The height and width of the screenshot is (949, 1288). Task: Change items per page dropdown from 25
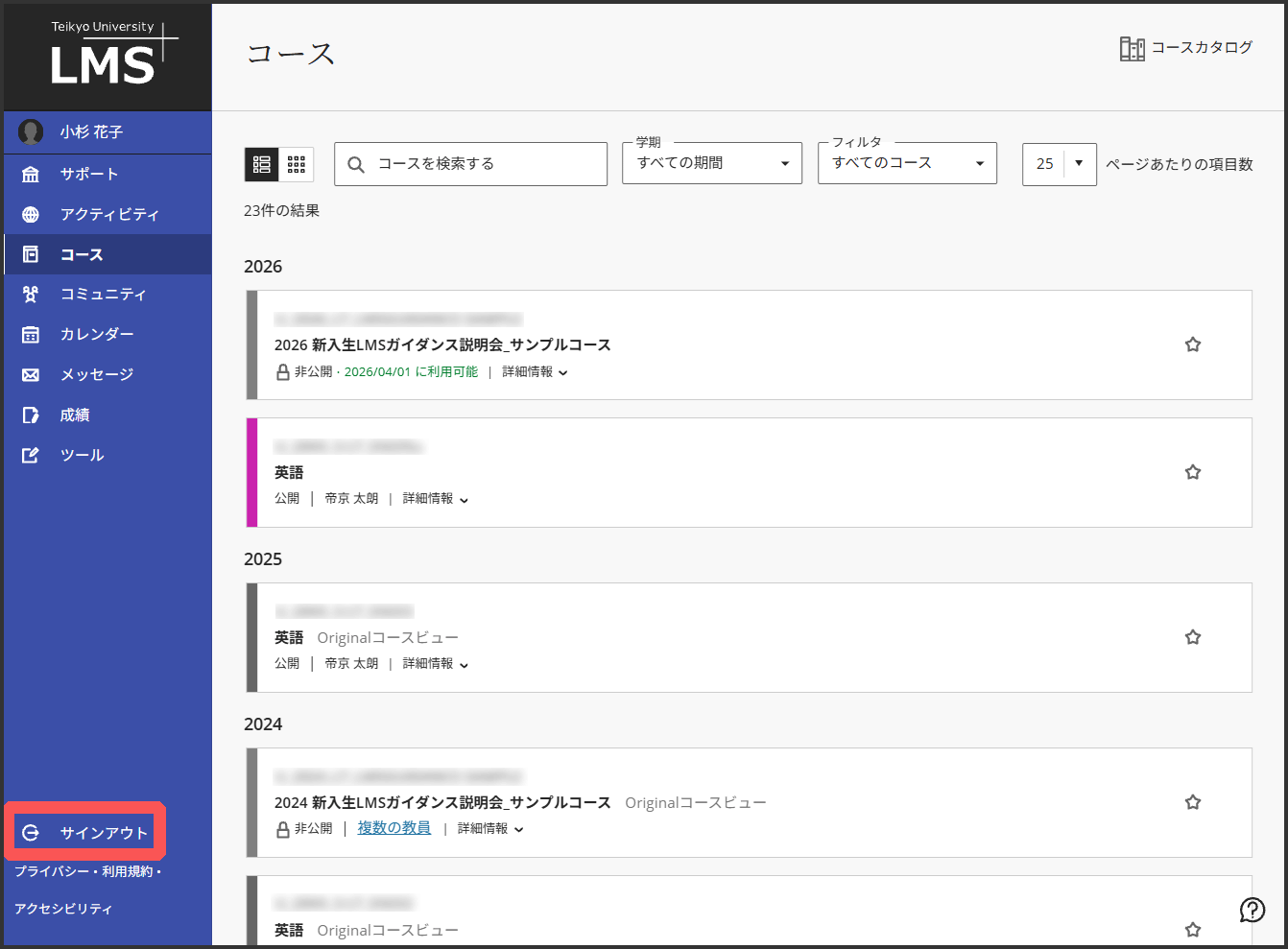(1059, 164)
